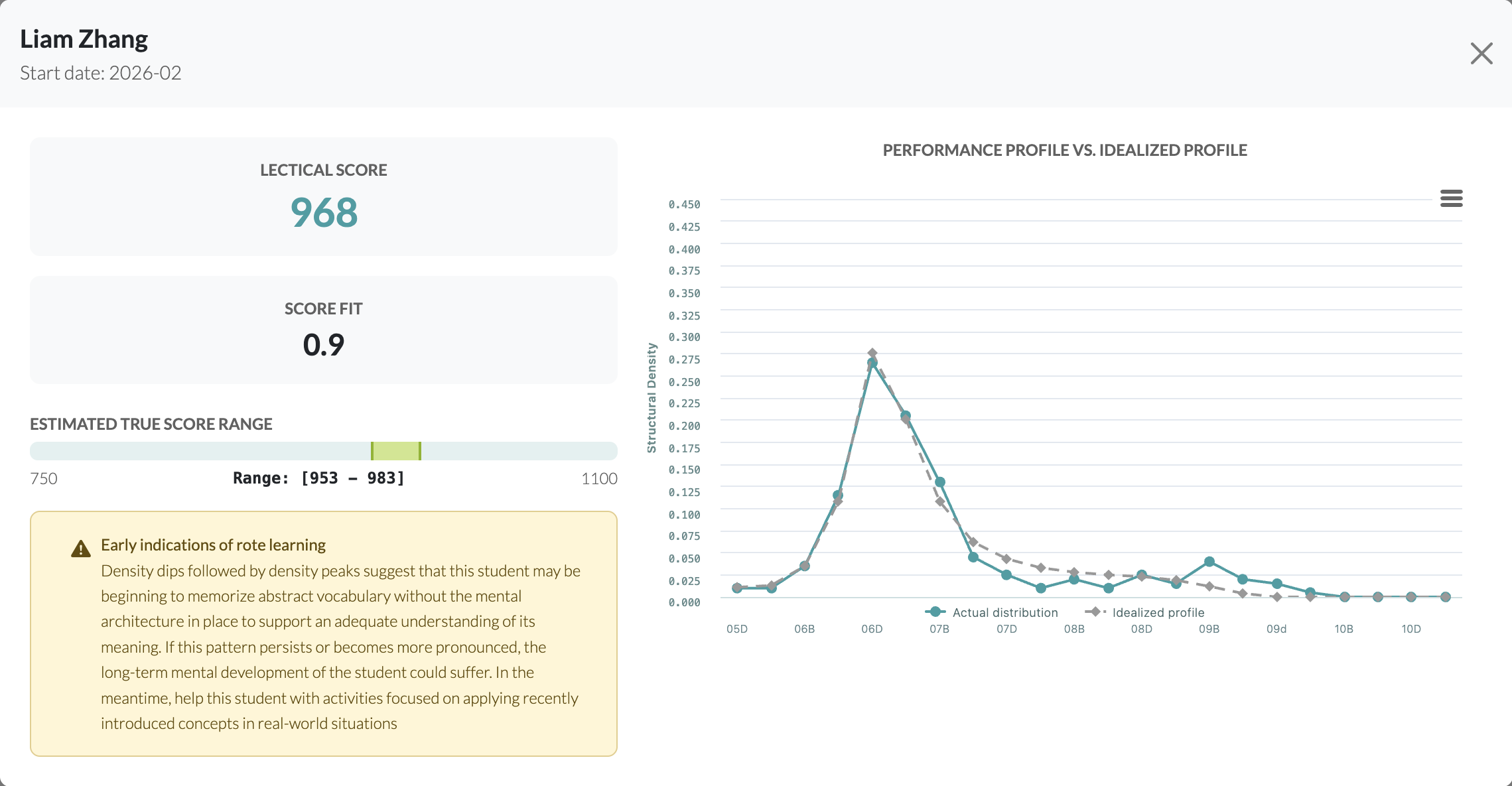
Task: Click the 750 range minimum label
Action: pyautogui.click(x=44, y=478)
